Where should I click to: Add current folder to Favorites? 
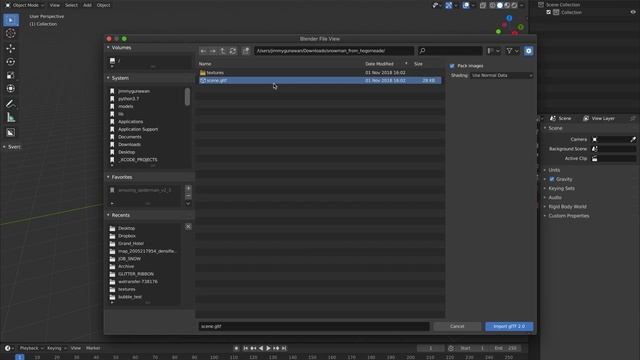pyautogui.click(x=188, y=189)
